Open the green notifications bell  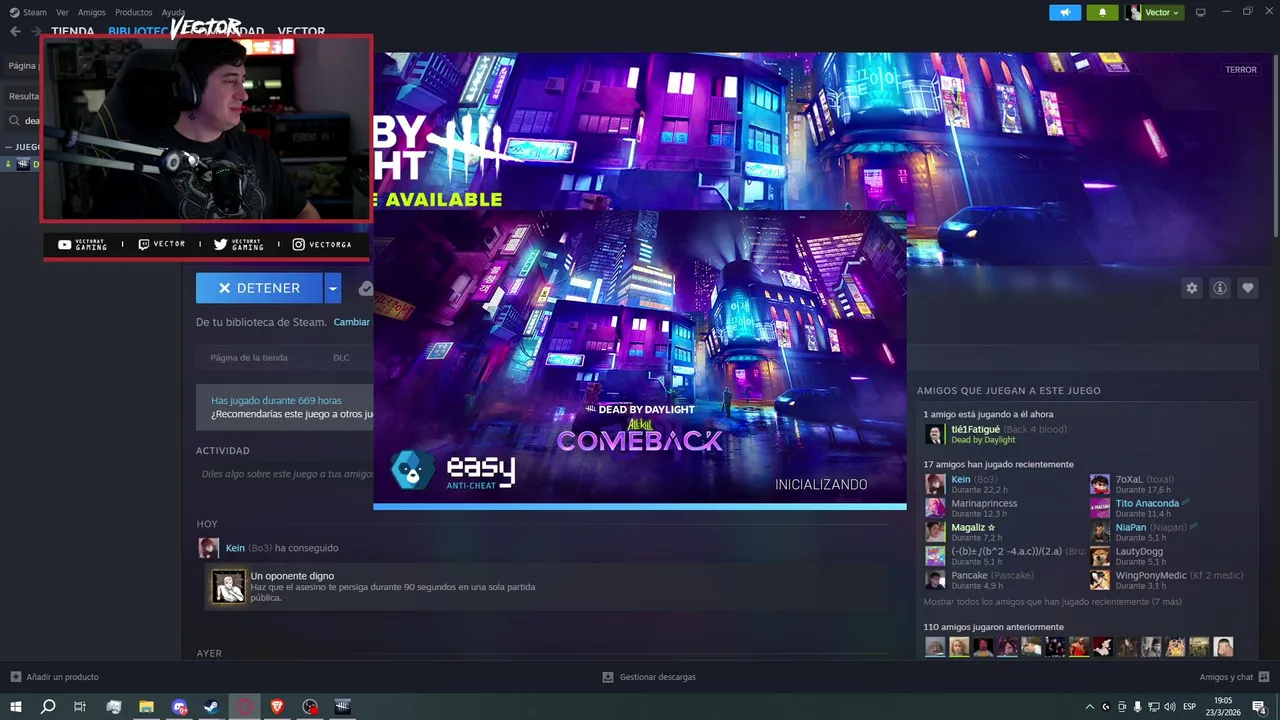[1102, 12]
